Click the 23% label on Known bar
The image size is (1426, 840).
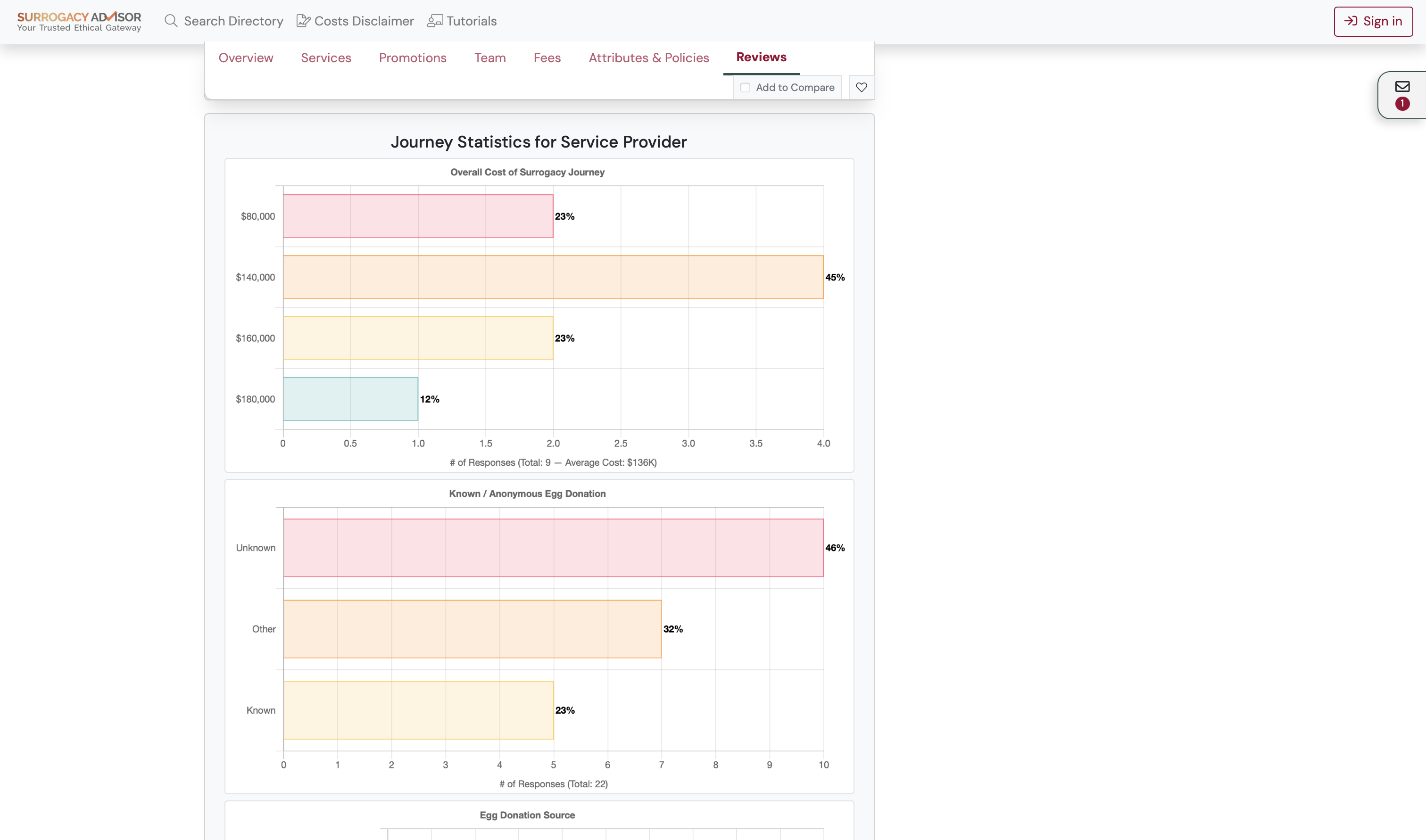tap(564, 710)
